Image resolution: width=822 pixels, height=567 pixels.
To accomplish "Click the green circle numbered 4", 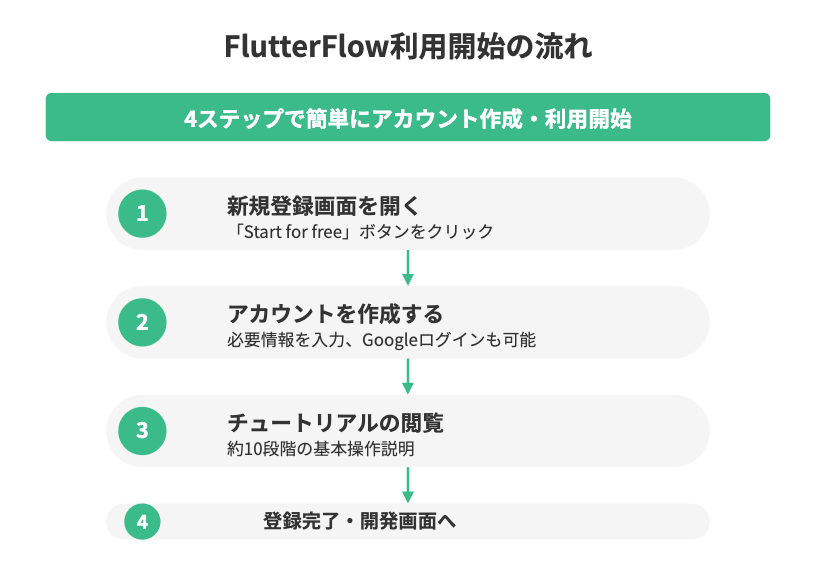I will 142,521.
